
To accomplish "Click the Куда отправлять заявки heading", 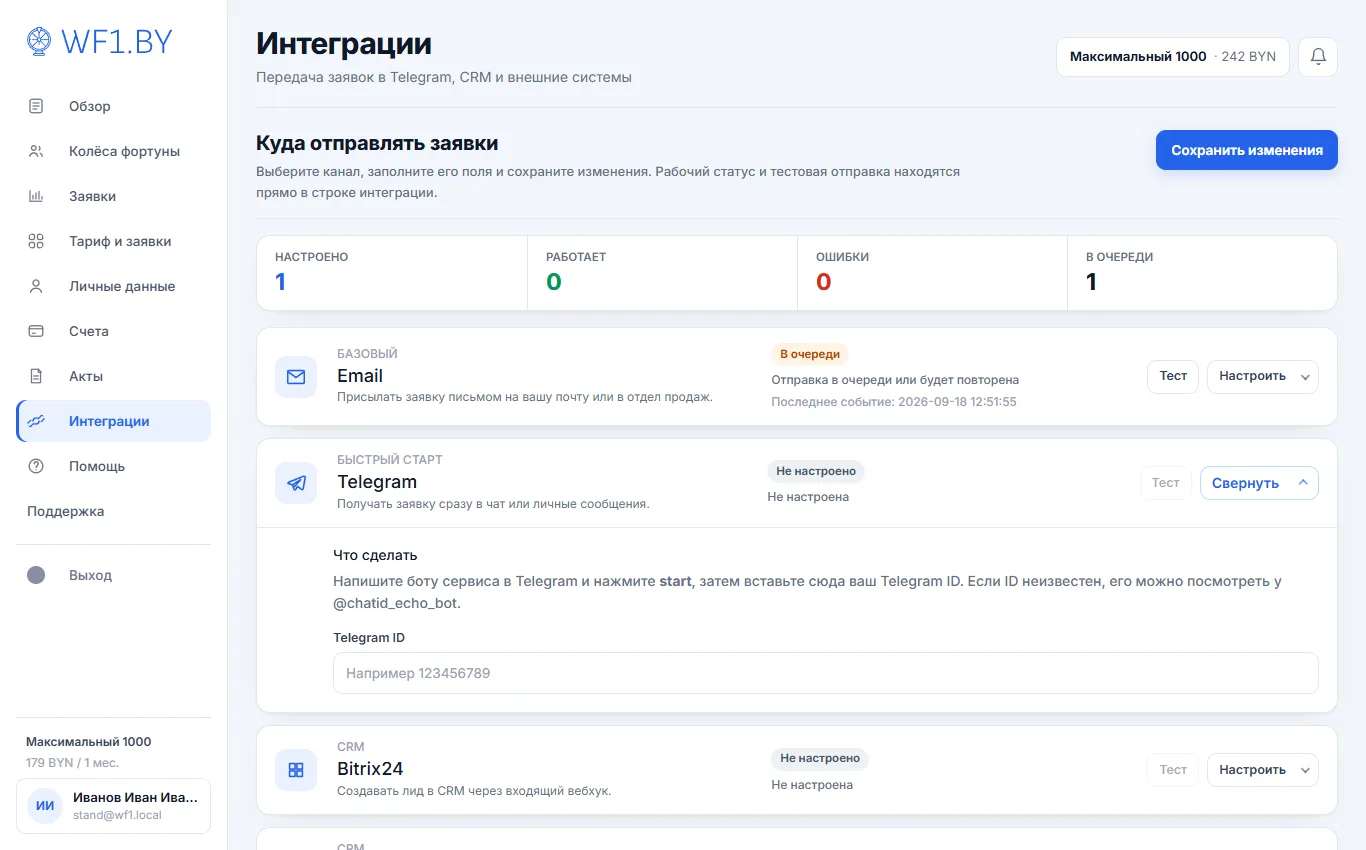I will (x=377, y=143).
